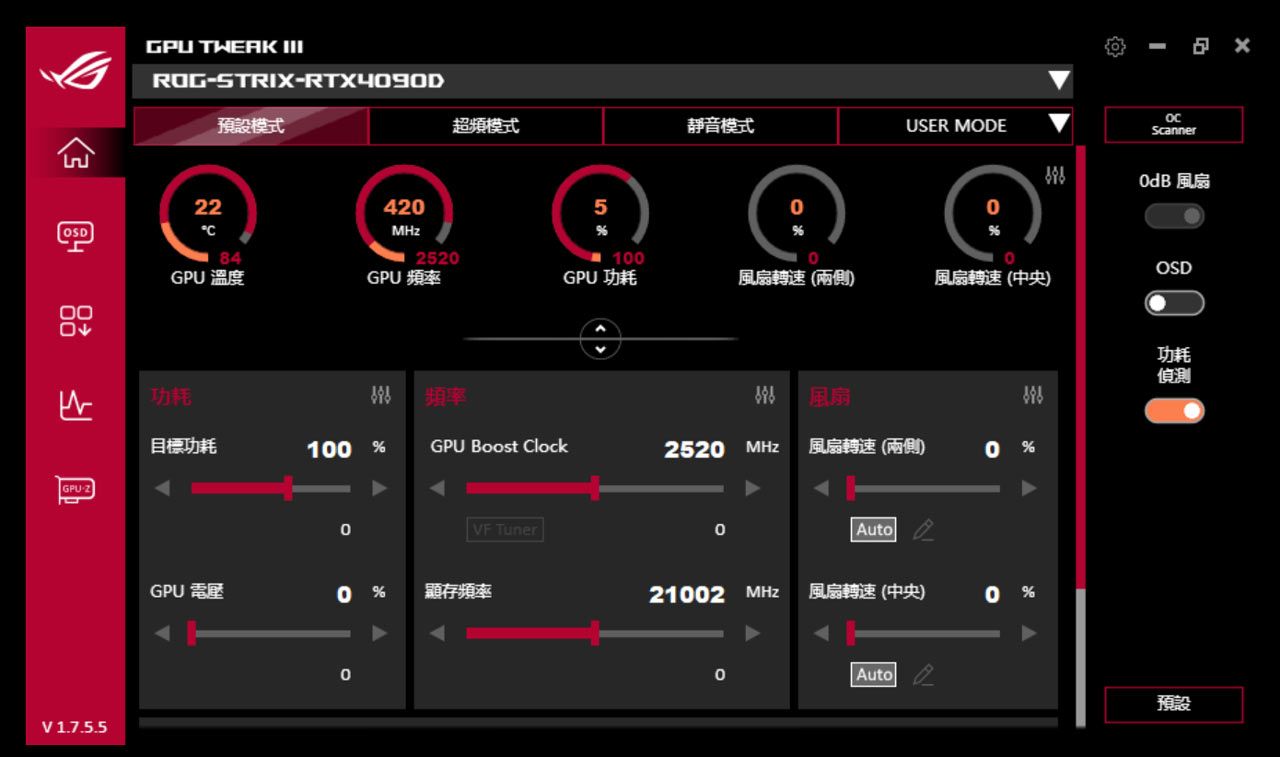Image resolution: width=1280 pixels, height=757 pixels.
Task: Click the V 1.7.5.5 version text
Action: point(75,727)
